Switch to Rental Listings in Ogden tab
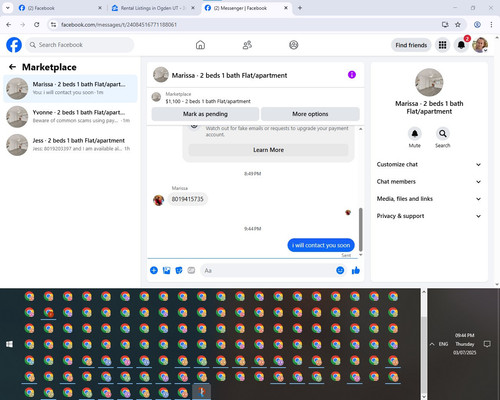Image resolution: width=500 pixels, height=400 pixels. (x=153, y=8)
